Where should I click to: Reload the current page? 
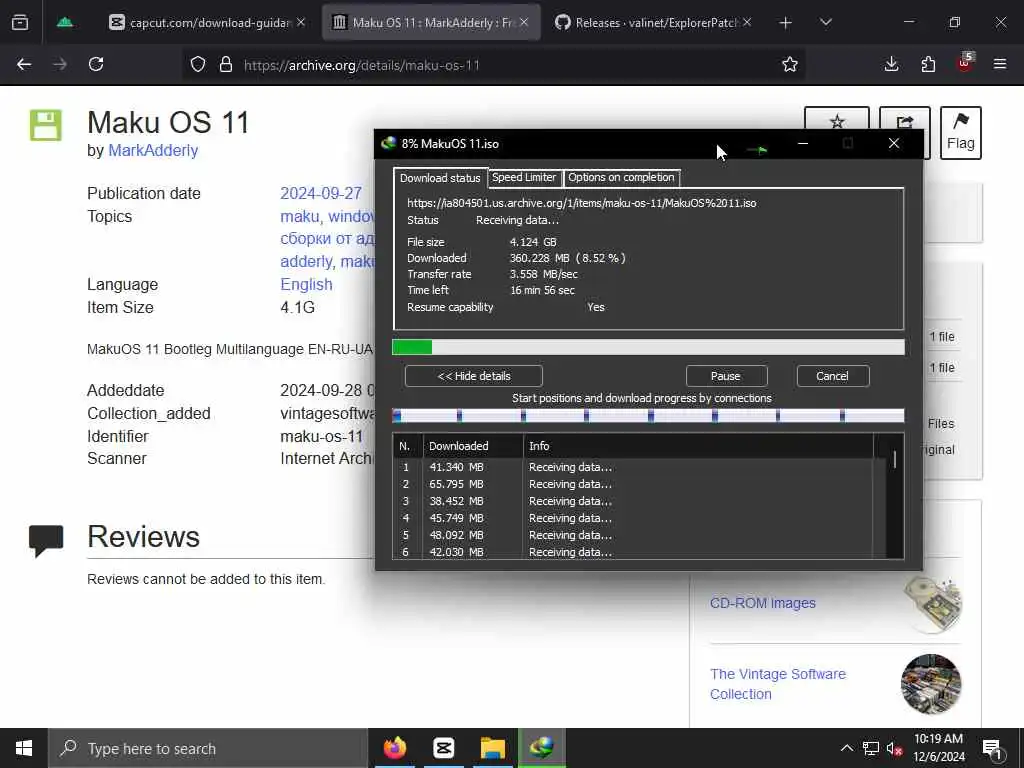96,64
